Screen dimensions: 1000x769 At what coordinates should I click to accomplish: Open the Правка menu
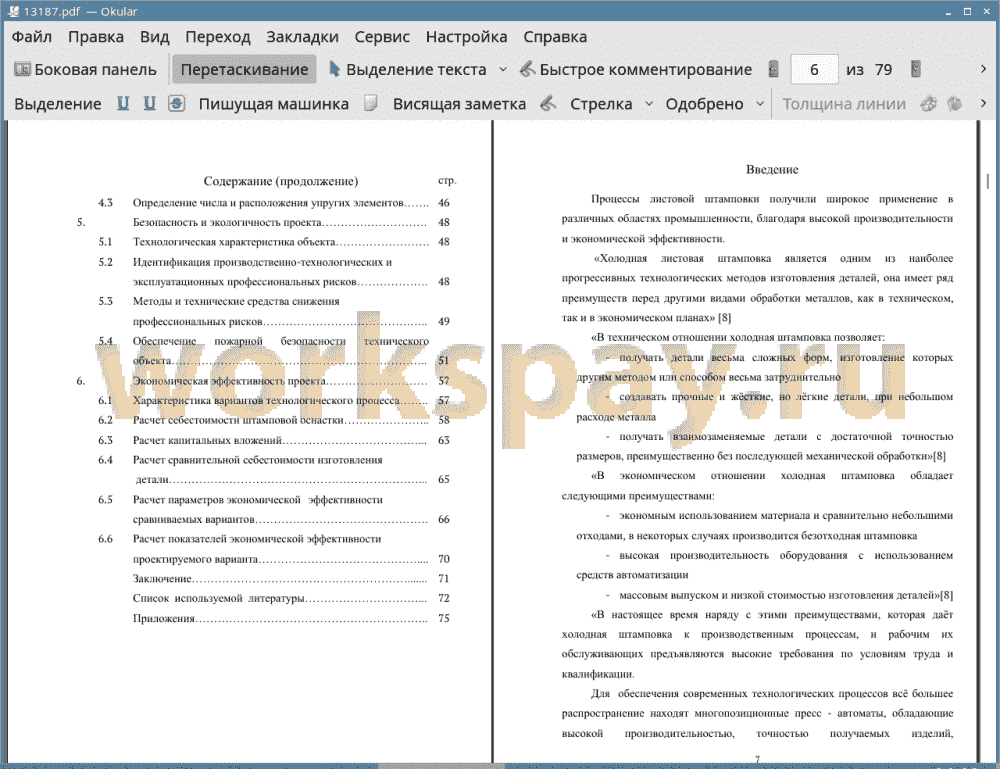point(96,37)
